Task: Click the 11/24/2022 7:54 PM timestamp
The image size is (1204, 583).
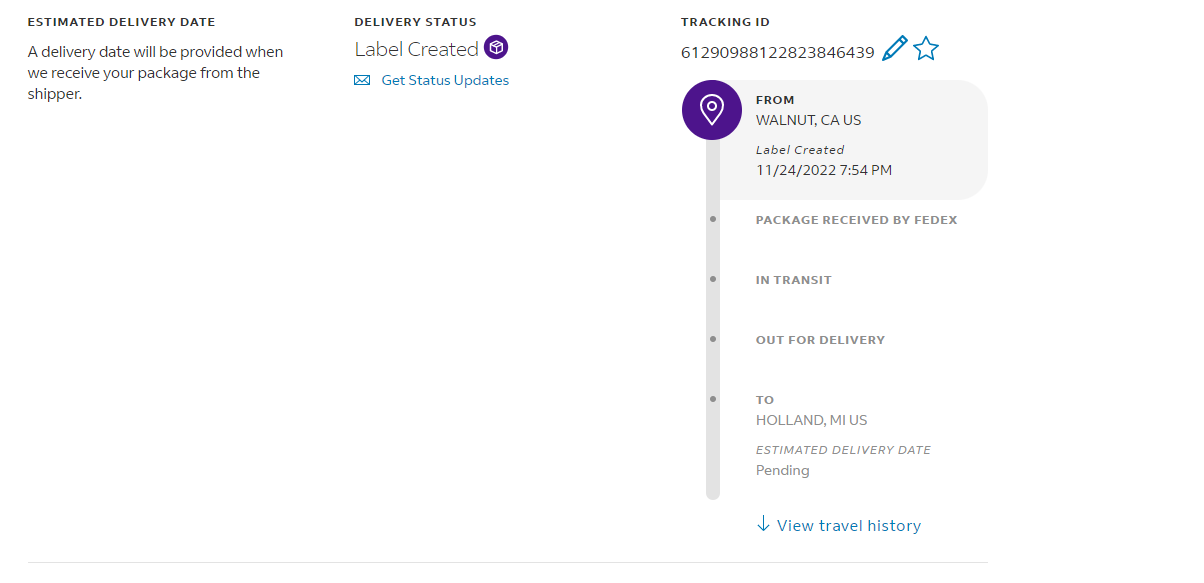Action: coord(823,170)
